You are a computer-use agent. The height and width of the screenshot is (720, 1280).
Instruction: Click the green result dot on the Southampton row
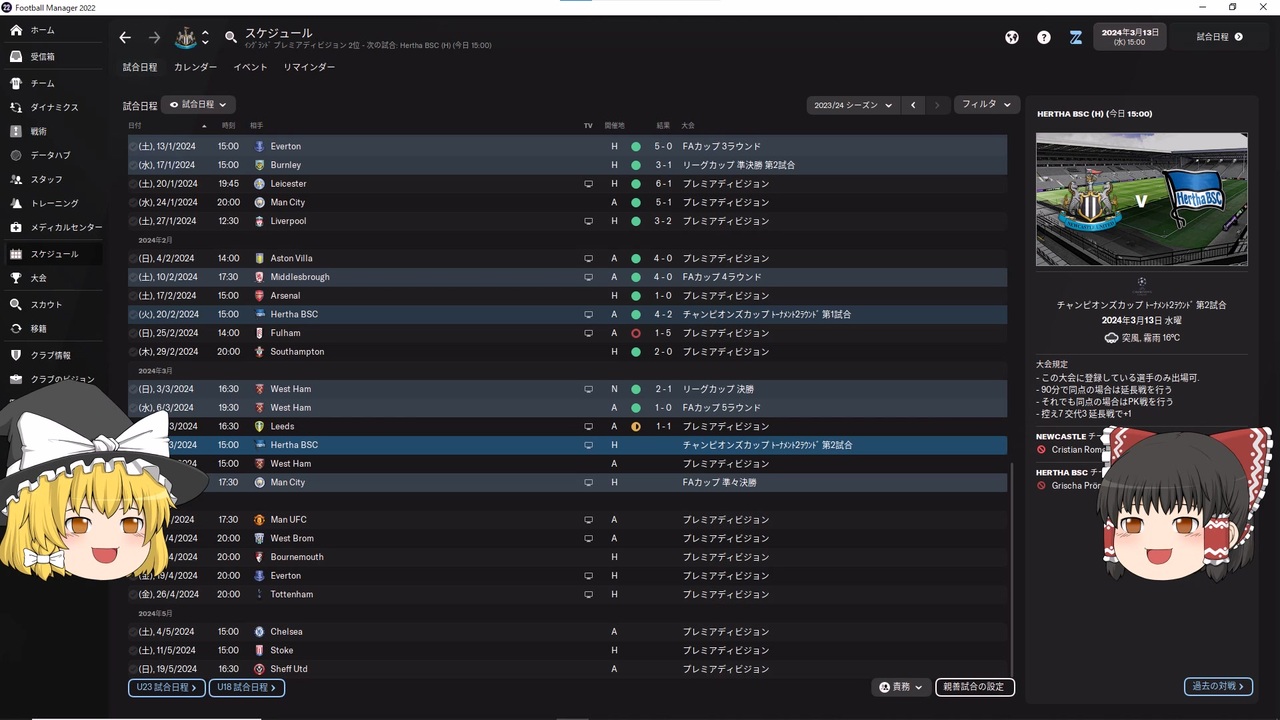click(x=636, y=352)
